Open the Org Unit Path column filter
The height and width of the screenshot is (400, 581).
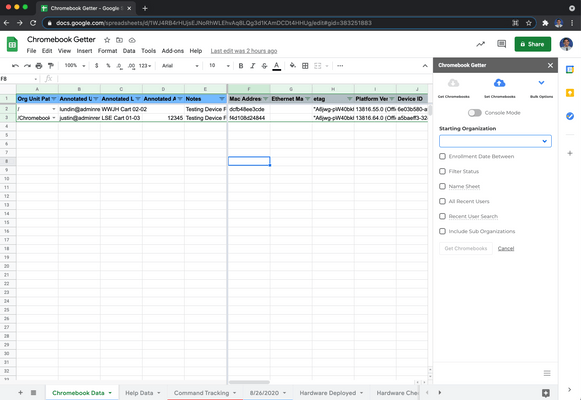pyautogui.click(x=54, y=99)
